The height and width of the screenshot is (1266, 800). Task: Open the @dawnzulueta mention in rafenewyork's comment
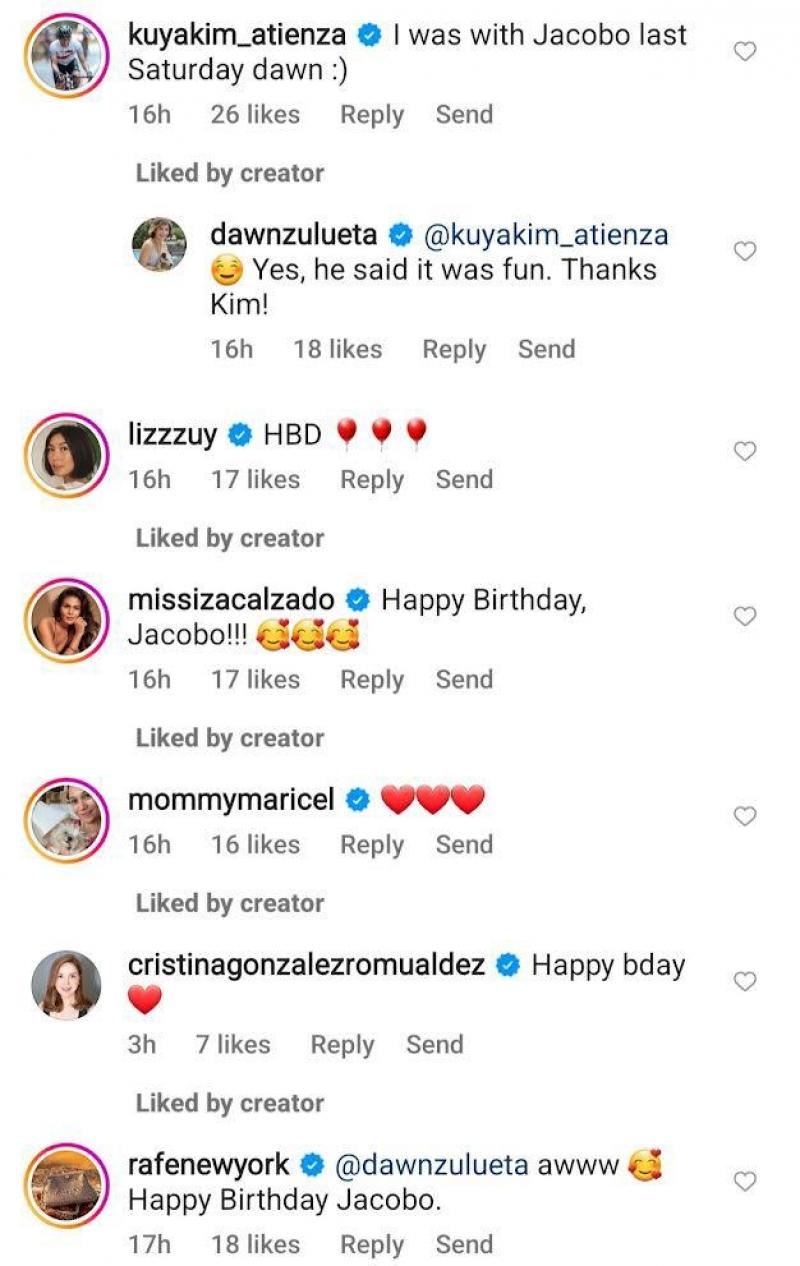click(431, 1166)
